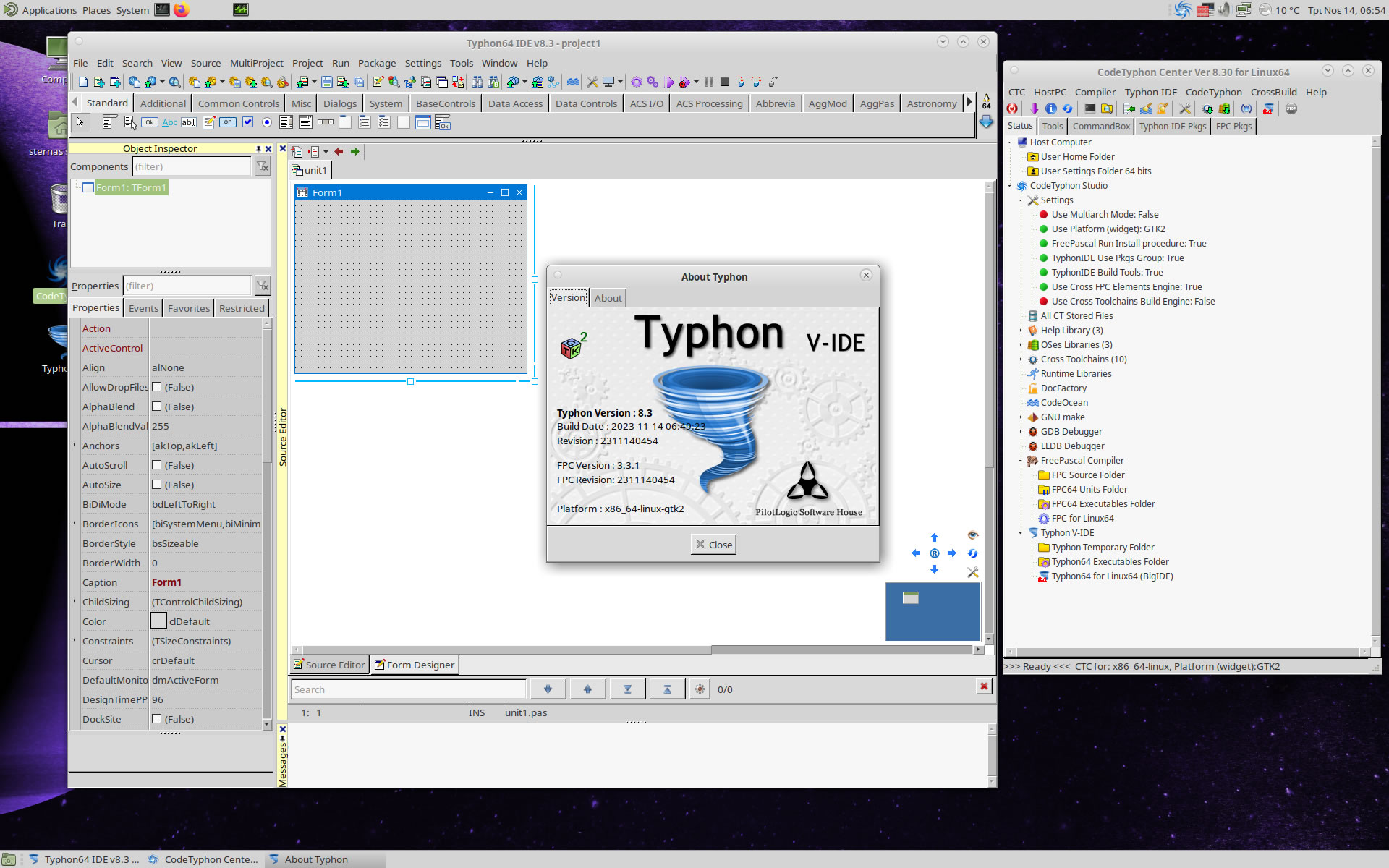This screenshot has width=1389, height=868.
Task: Toggle the AutoScroll checkbox
Action: point(156,465)
